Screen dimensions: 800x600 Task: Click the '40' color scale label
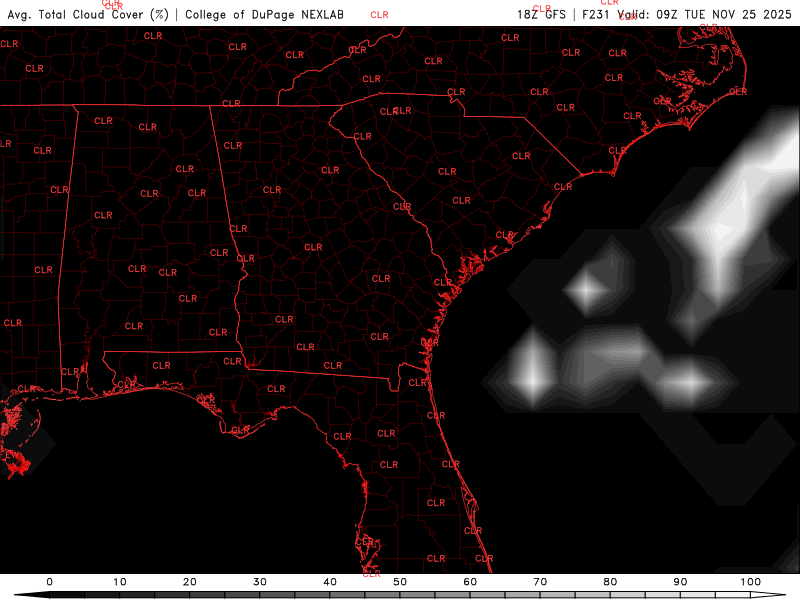tap(330, 582)
